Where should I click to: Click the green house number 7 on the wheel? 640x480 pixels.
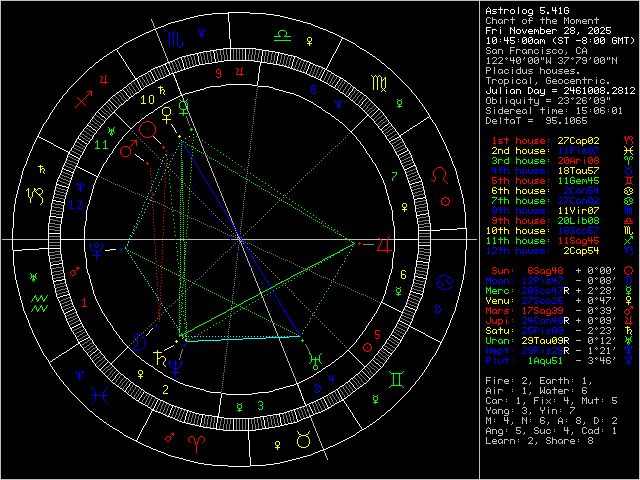(394, 176)
